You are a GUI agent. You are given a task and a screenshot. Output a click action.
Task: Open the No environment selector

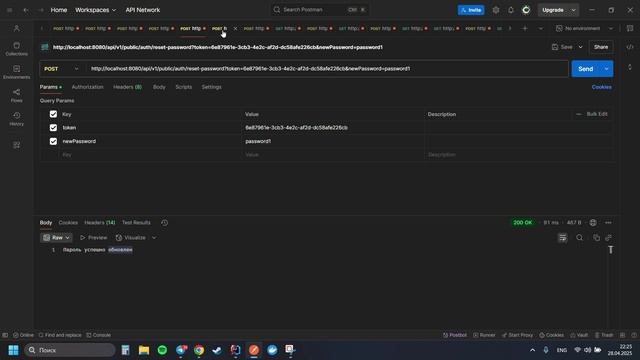[x=584, y=28]
